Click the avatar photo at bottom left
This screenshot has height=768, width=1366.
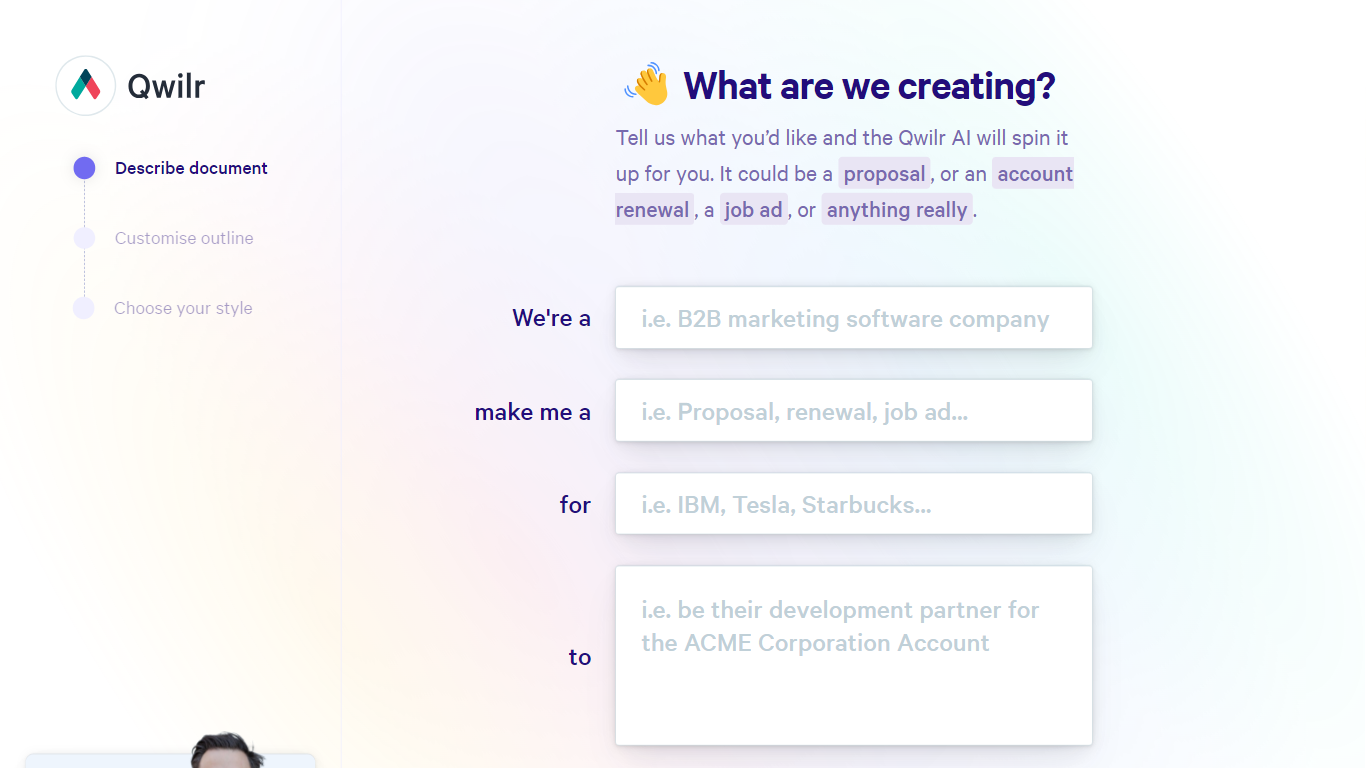227,752
